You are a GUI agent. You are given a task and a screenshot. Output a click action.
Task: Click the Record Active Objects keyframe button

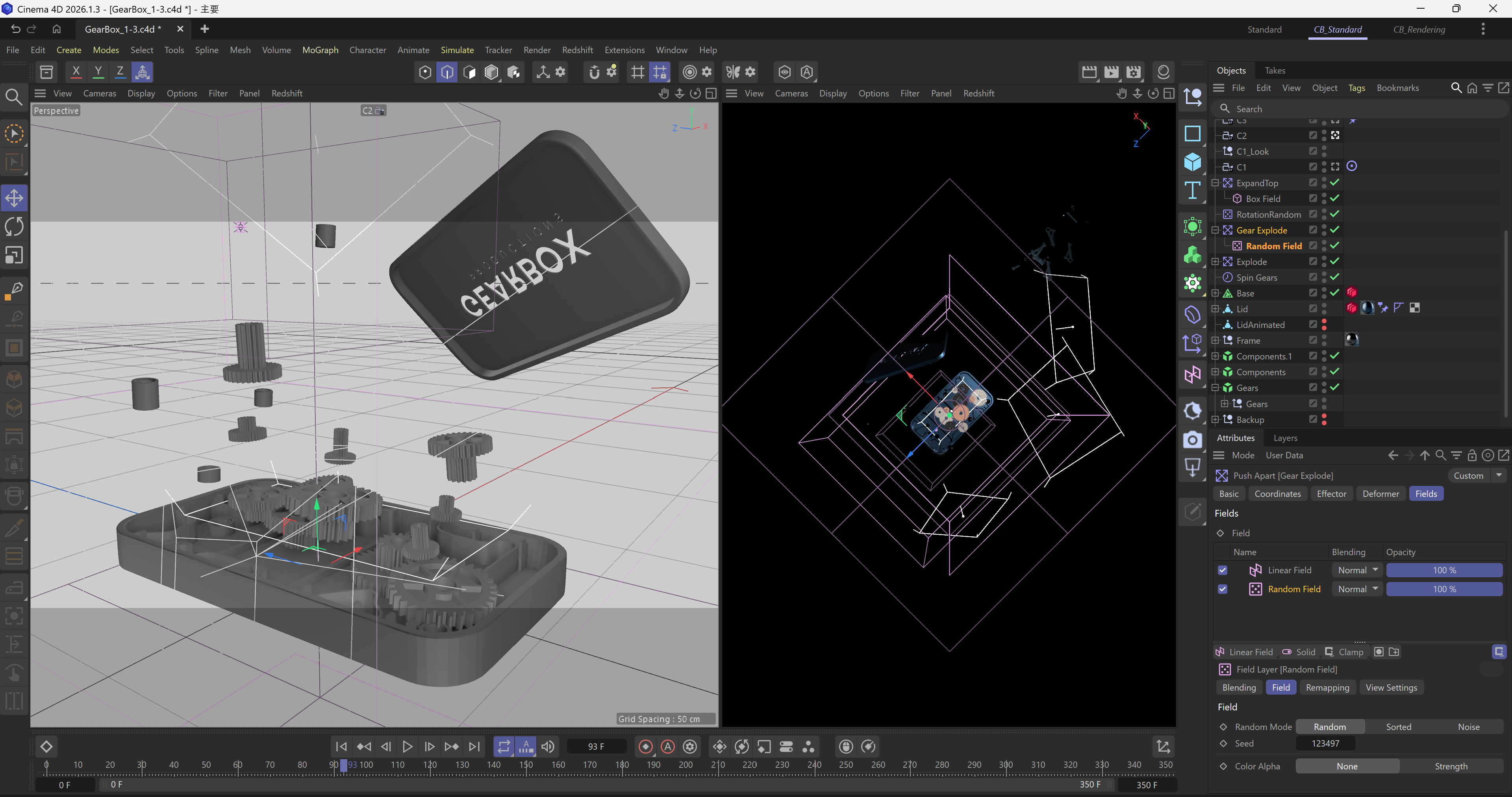tap(645, 747)
